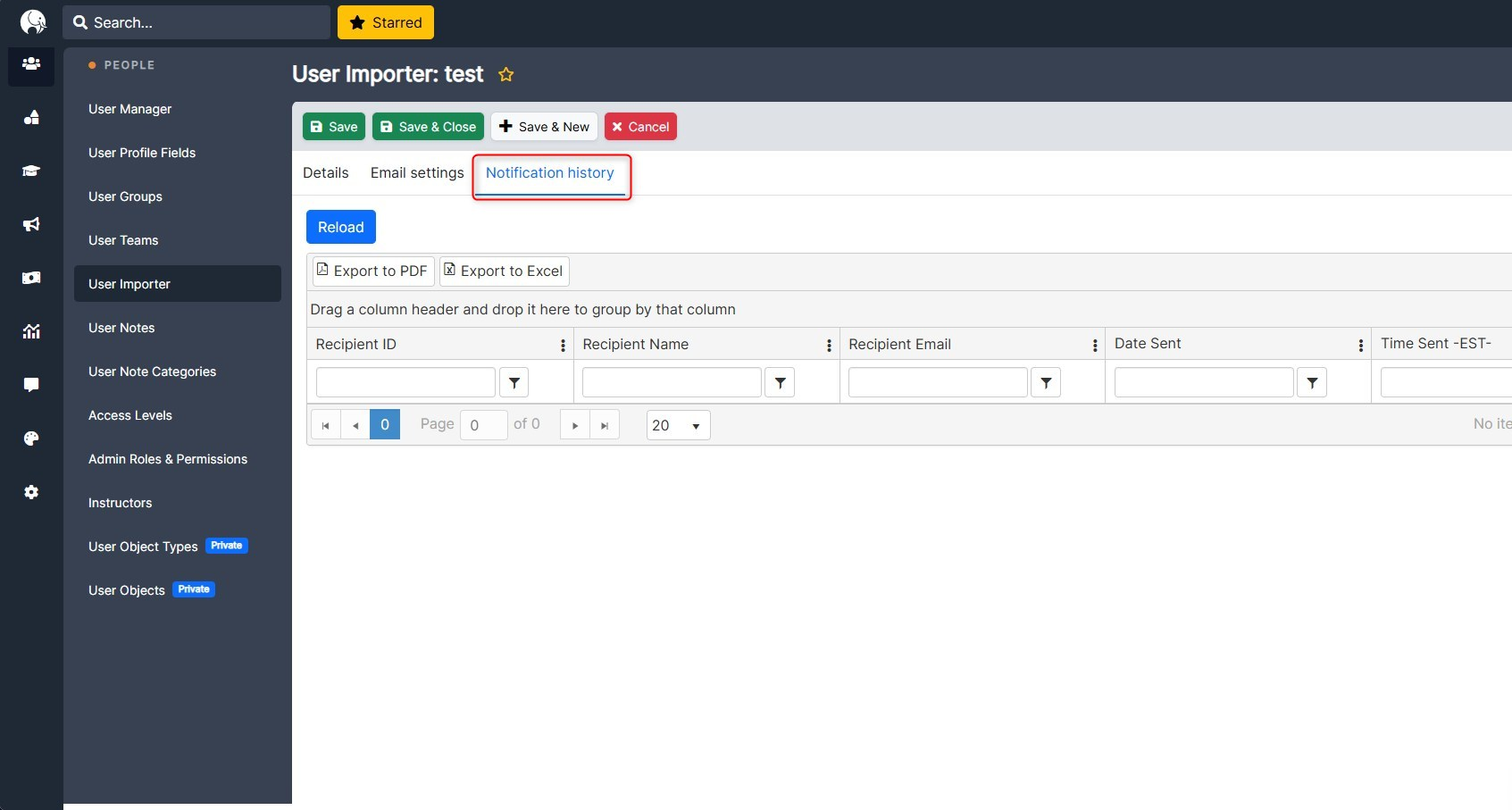Open the money e-commerce icon
The height and width of the screenshot is (810, 1512).
[x=31, y=278]
